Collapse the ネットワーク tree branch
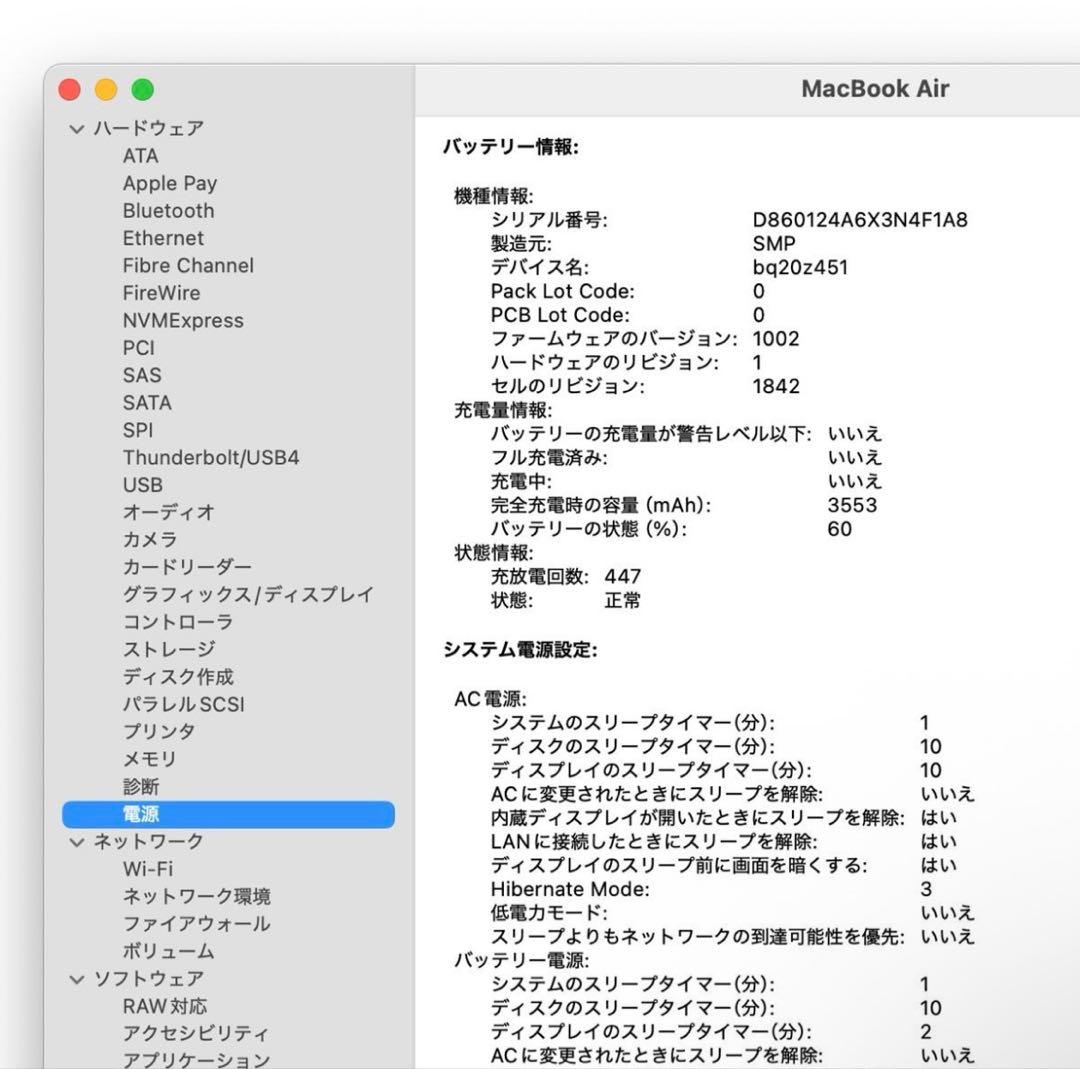The image size is (1080, 1069). (77, 841)
